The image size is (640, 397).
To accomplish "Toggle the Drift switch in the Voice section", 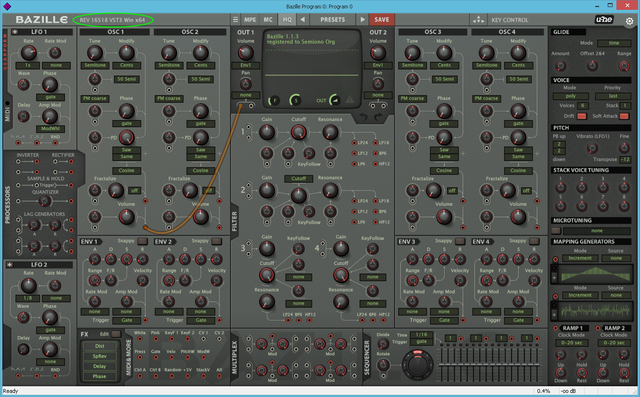I will coord(582,116).
